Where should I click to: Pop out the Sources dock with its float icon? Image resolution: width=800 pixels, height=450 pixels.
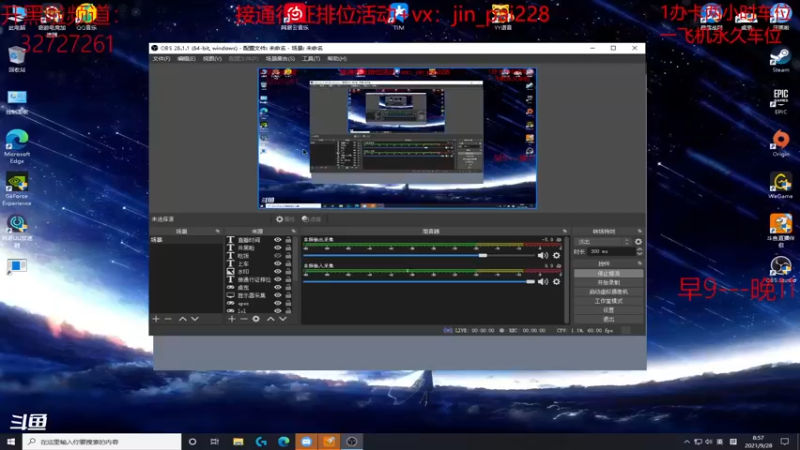click(x=293, y=231)
